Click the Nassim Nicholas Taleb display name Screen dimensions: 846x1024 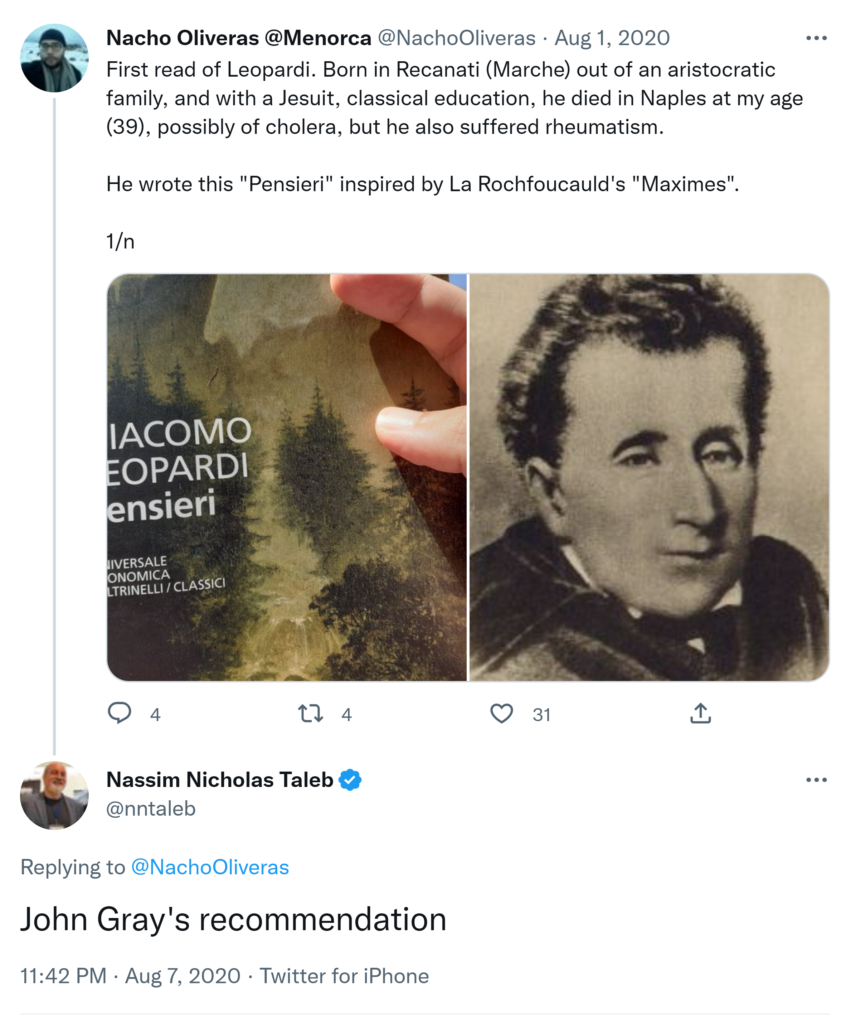click(x=220, y=780)
